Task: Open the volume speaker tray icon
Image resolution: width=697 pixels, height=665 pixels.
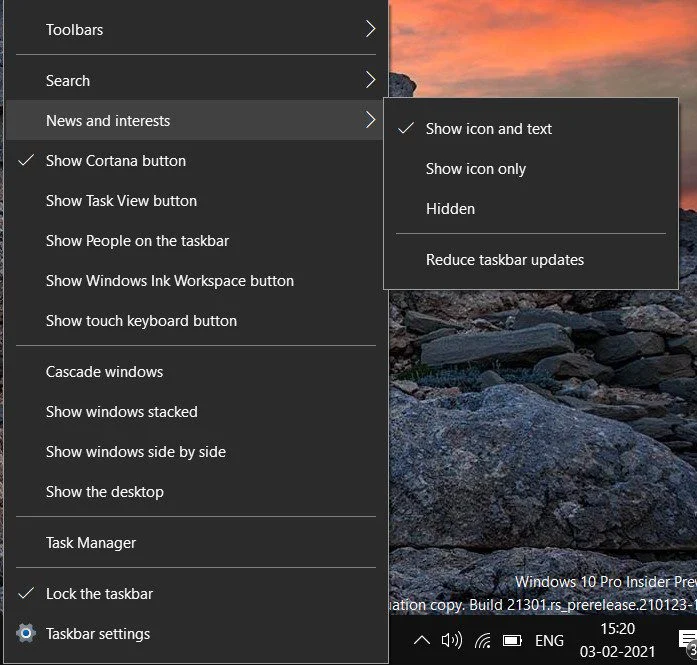Action: point(452,640)
